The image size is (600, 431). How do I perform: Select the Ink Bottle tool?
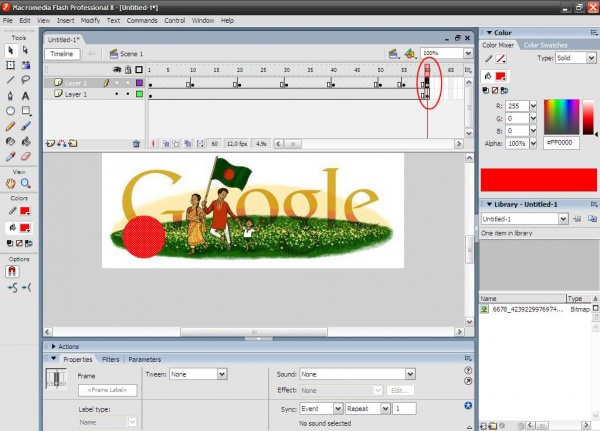coord(10,141)
